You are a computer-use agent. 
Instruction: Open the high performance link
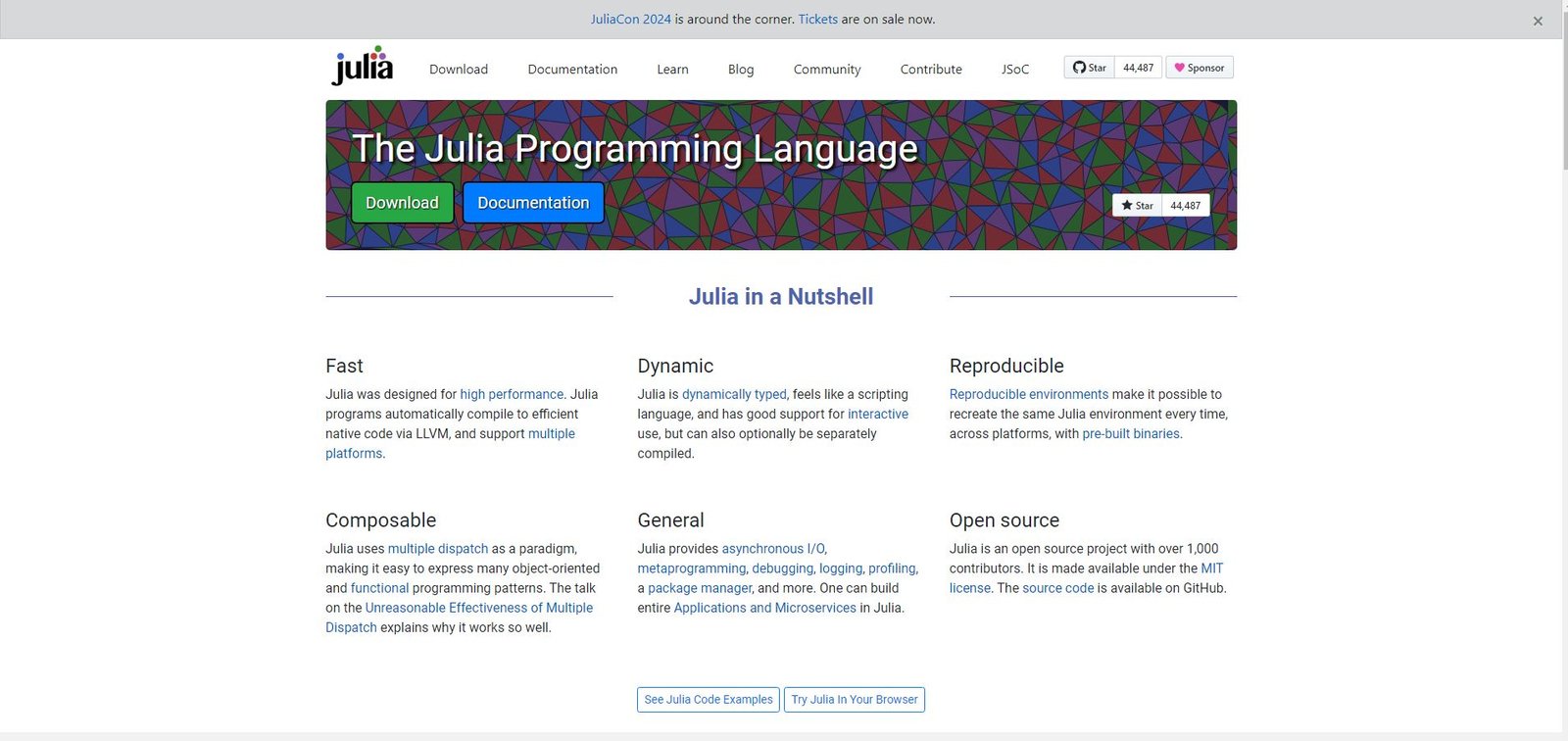coord(512,394)
